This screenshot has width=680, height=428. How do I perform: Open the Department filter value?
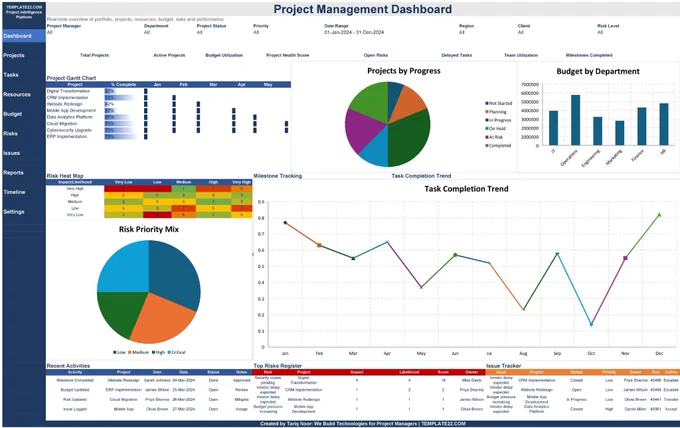147,32
